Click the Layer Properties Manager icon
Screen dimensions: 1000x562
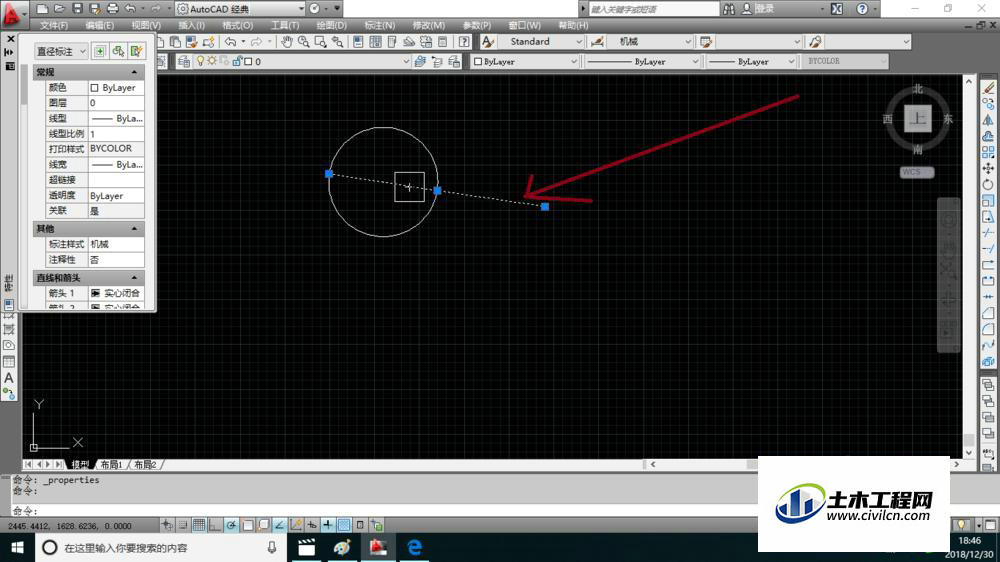184,61
